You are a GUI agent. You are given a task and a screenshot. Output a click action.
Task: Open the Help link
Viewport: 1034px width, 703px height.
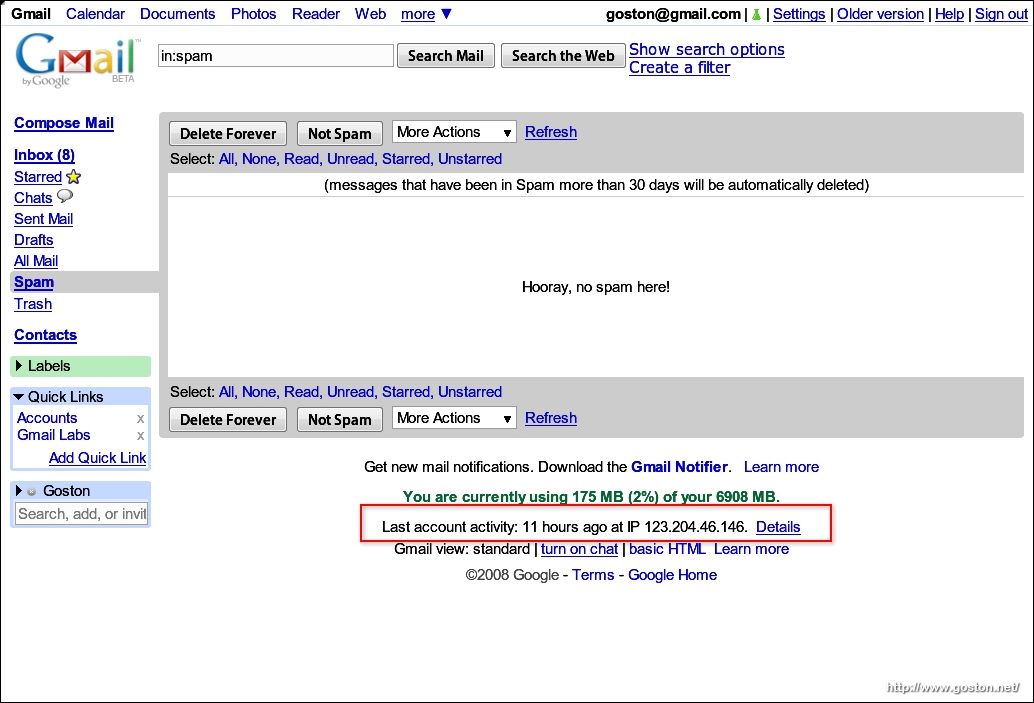tap(949, 14)
